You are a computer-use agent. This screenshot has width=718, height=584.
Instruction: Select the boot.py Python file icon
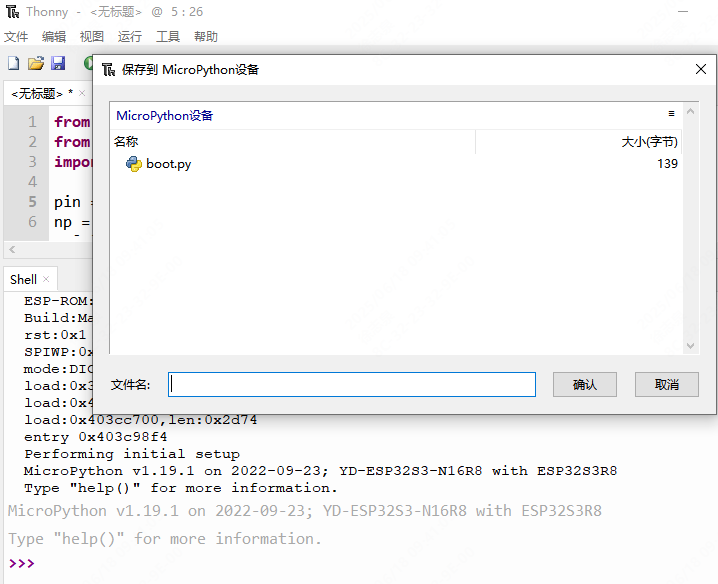coord(133,164)
